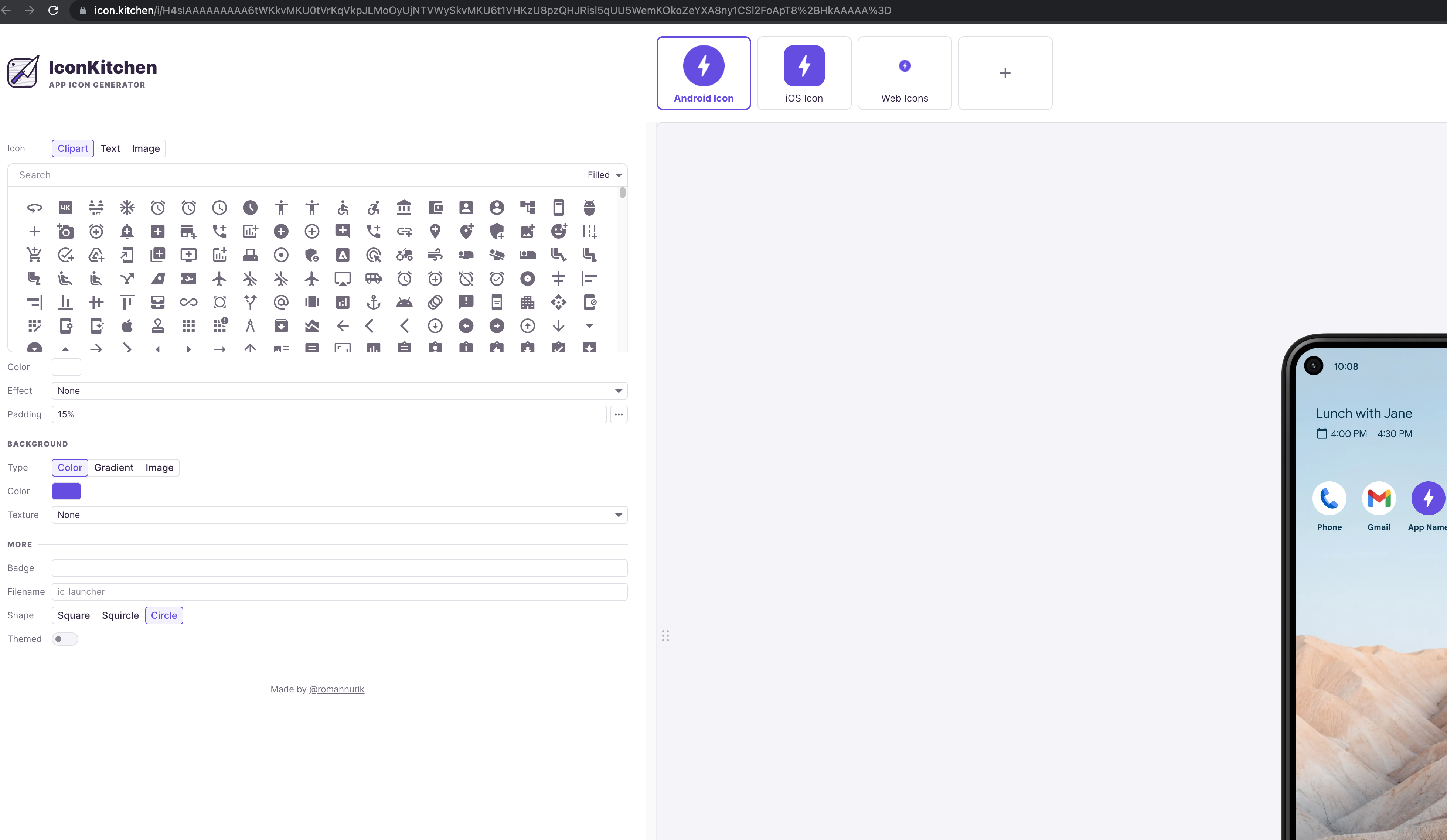The height and width of the screenshot is (840, 1447).
Task: Select the camping van clipart icon
Action: click(373, 279)
